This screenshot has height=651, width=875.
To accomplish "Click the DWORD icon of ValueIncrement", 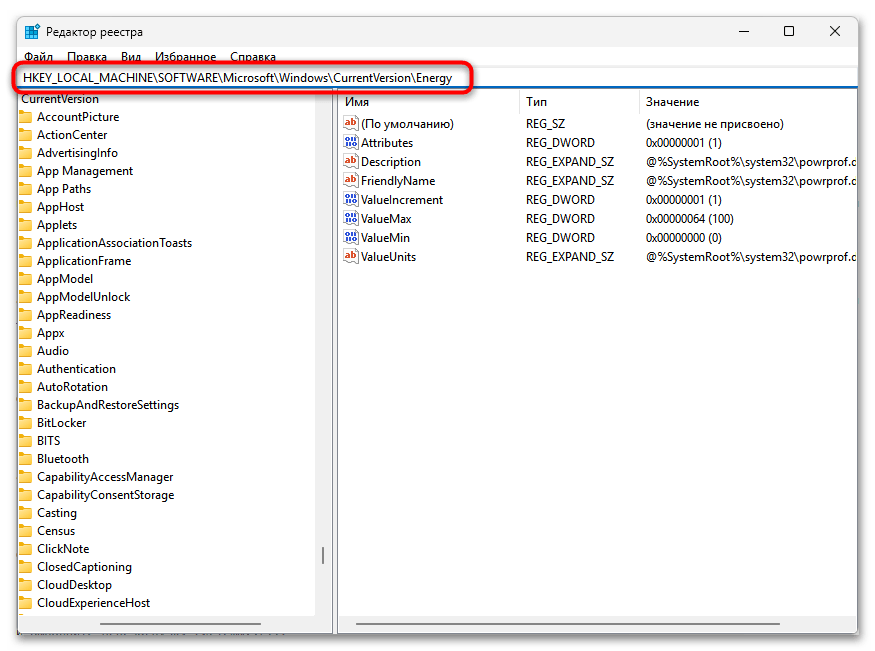I will pyautogui.click(x=350, y=199).
